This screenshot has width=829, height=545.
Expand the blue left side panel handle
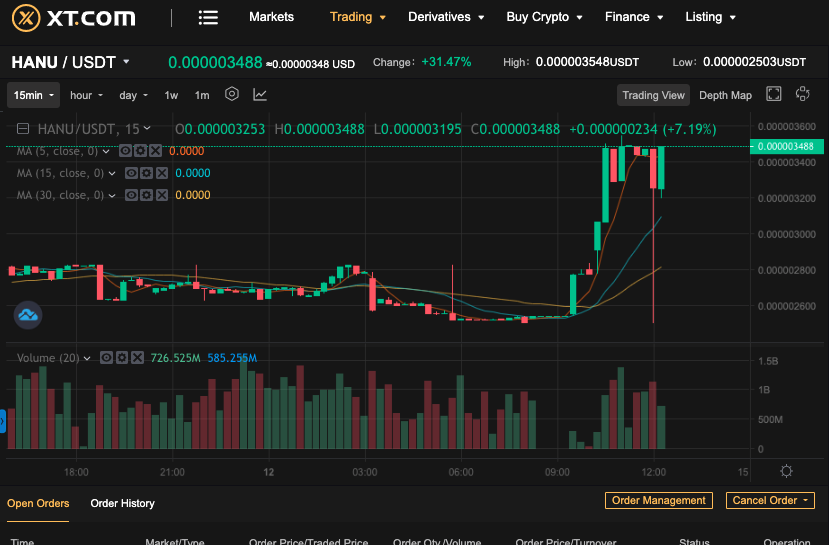[3, 421]
